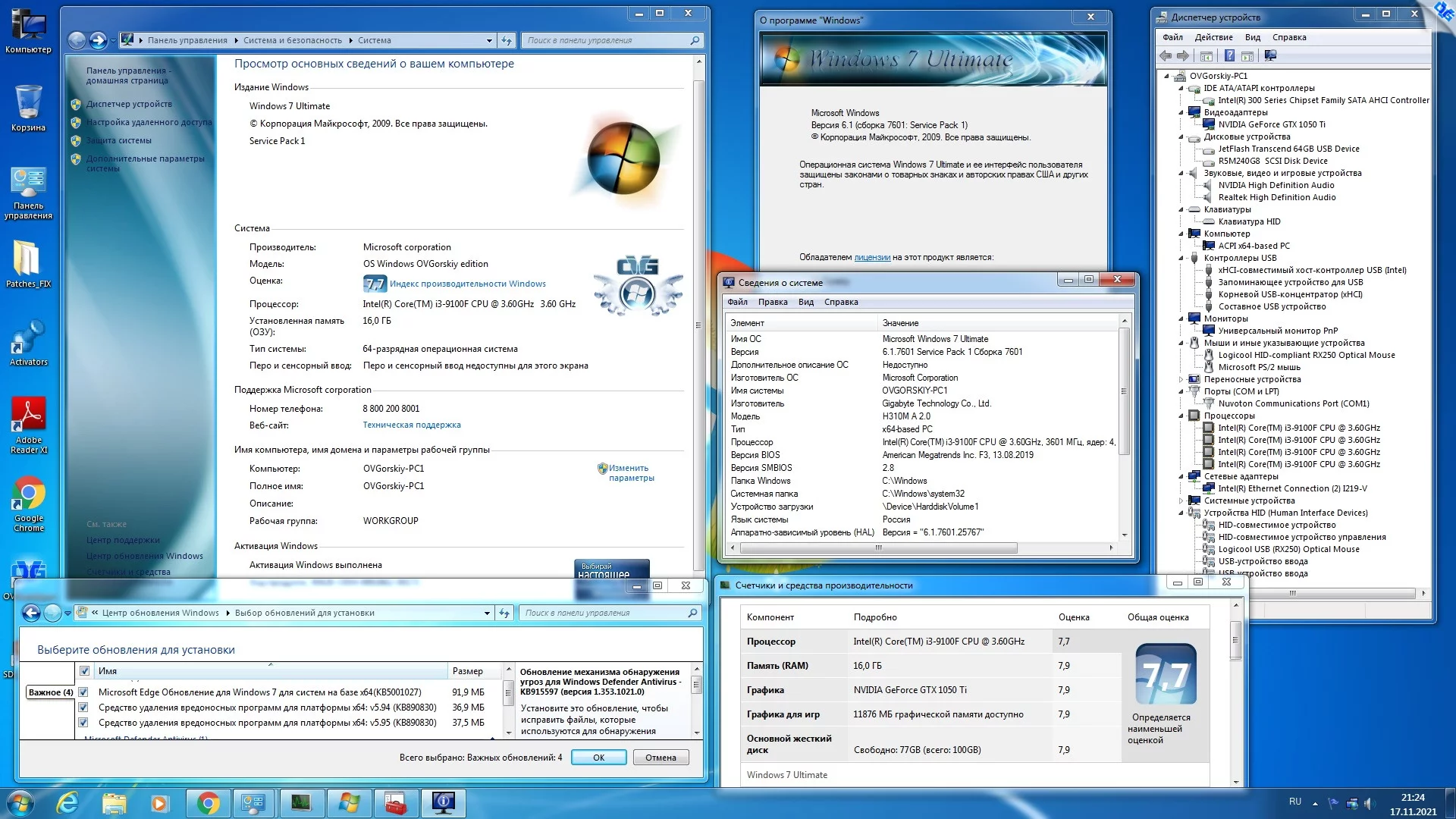Uncheck the Microsoft Edge update KB5001027 checkbox
The height and width of the screenshot is (819, 1456).
[x=83, y=692]
